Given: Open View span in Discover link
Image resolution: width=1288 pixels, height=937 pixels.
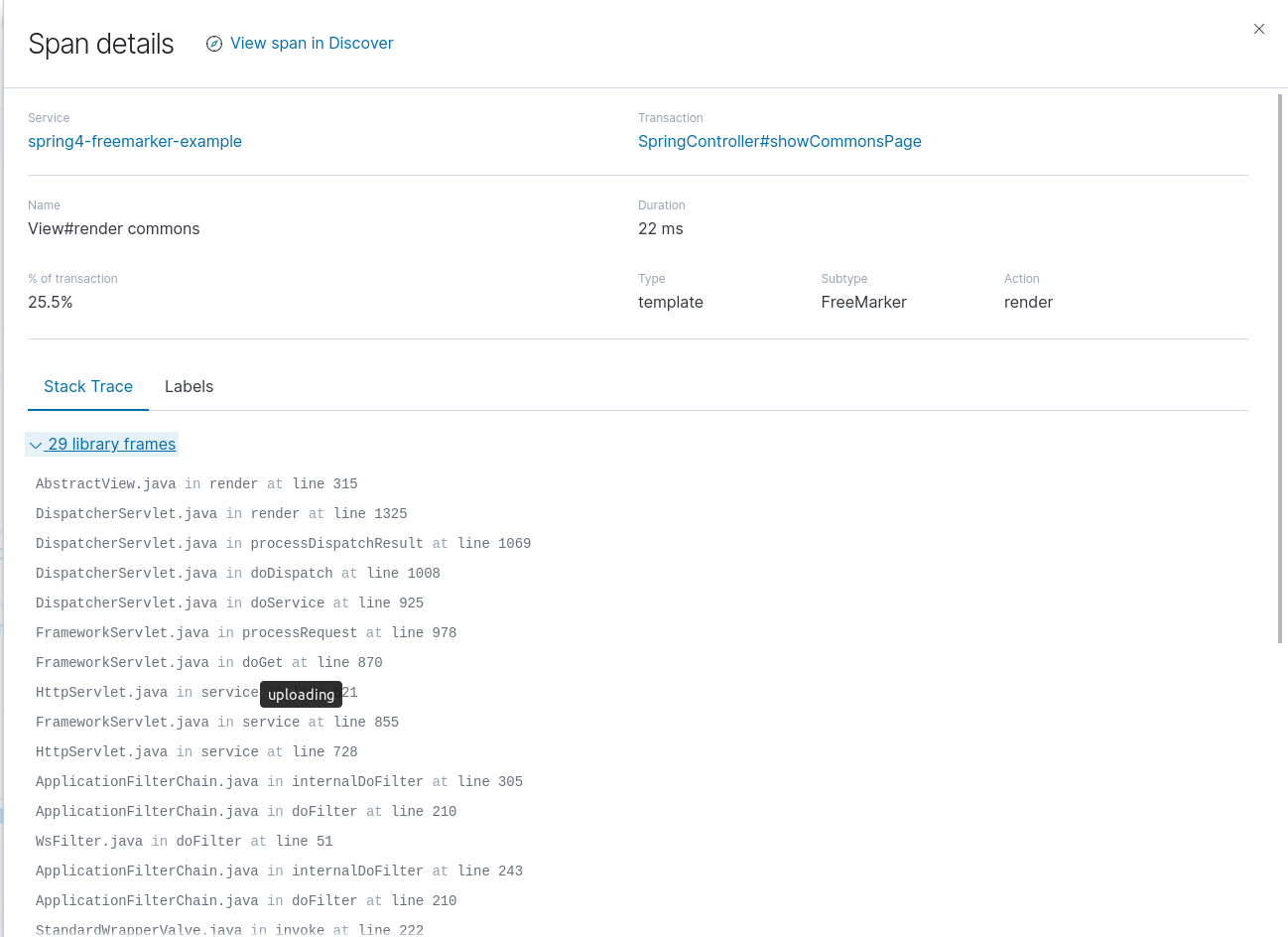Looking at the screenshot, I should coord(312,44).
